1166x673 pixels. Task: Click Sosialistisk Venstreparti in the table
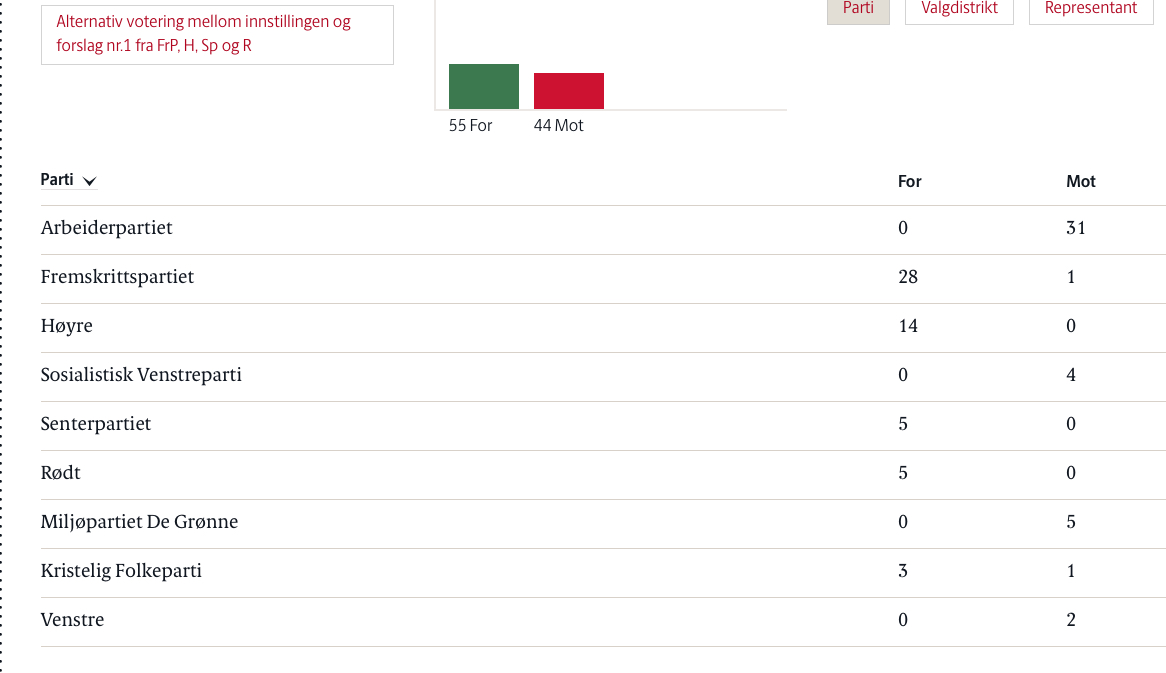141,375
